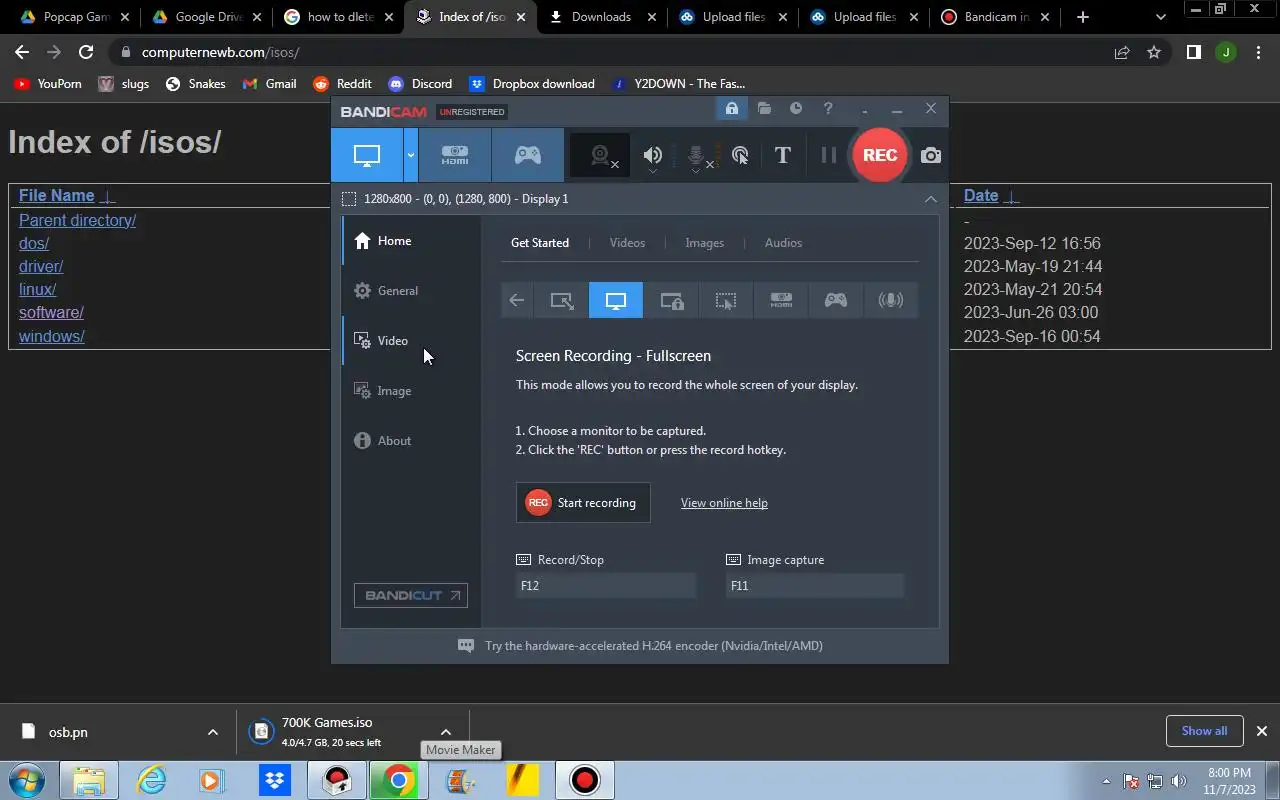Click the lock icon in Bandicam title bar
1280x800 pixels.
(x=732, y=109)
